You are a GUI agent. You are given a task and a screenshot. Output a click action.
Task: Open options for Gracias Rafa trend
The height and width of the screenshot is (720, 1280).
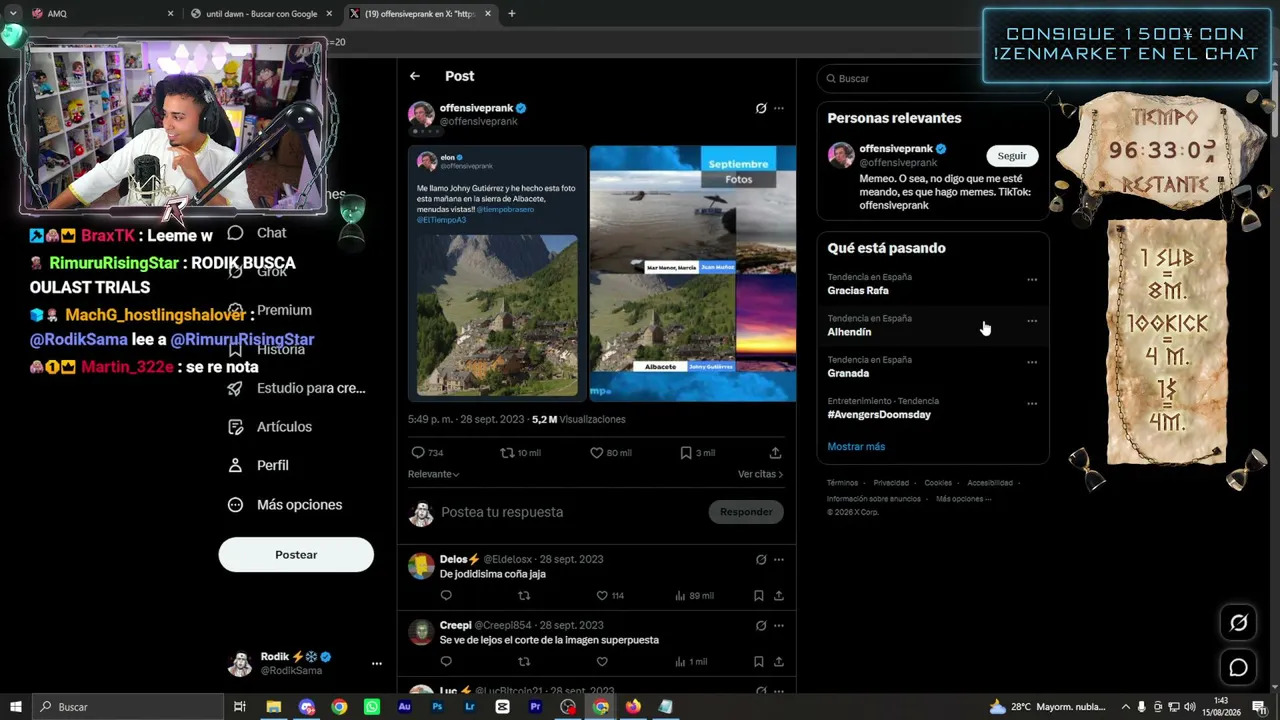pyautogui.click(x=1032, y=280)
